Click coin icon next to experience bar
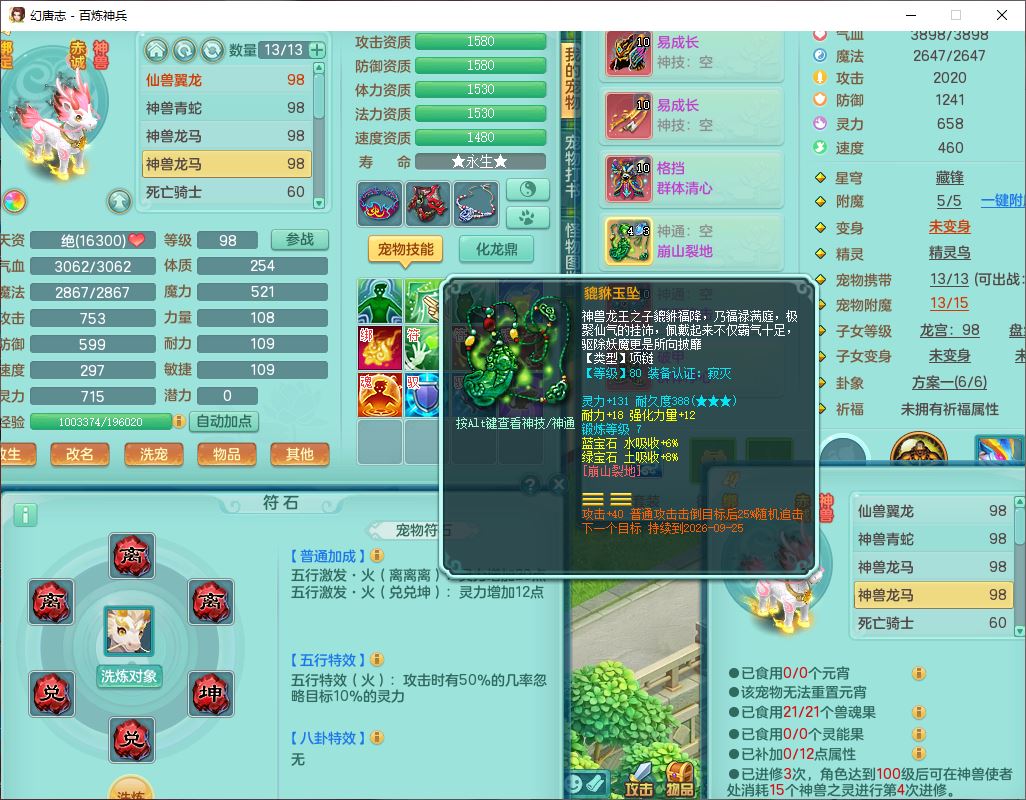The image size is (1026, 800). pyautogui.click(x=179, y=421)
